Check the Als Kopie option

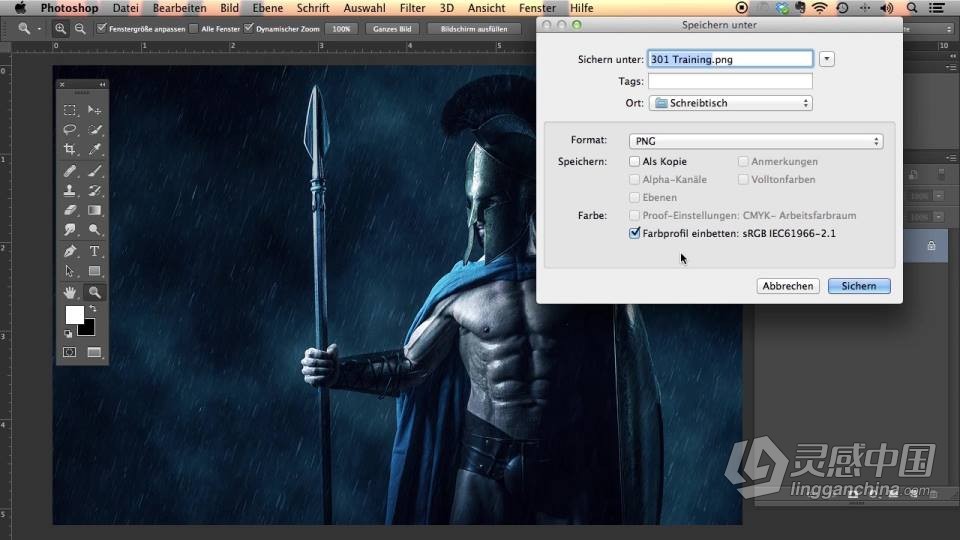click(x=634, y=161)
